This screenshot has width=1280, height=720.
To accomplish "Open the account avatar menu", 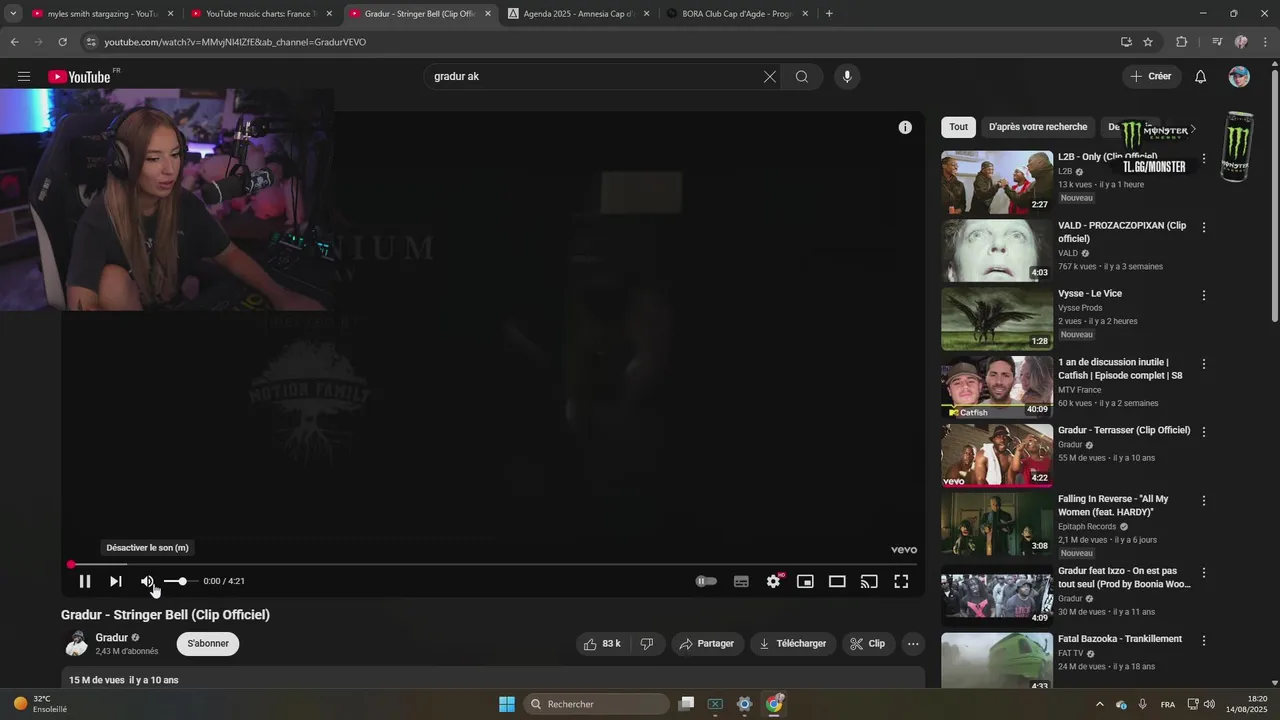I will pos(1239,77).
